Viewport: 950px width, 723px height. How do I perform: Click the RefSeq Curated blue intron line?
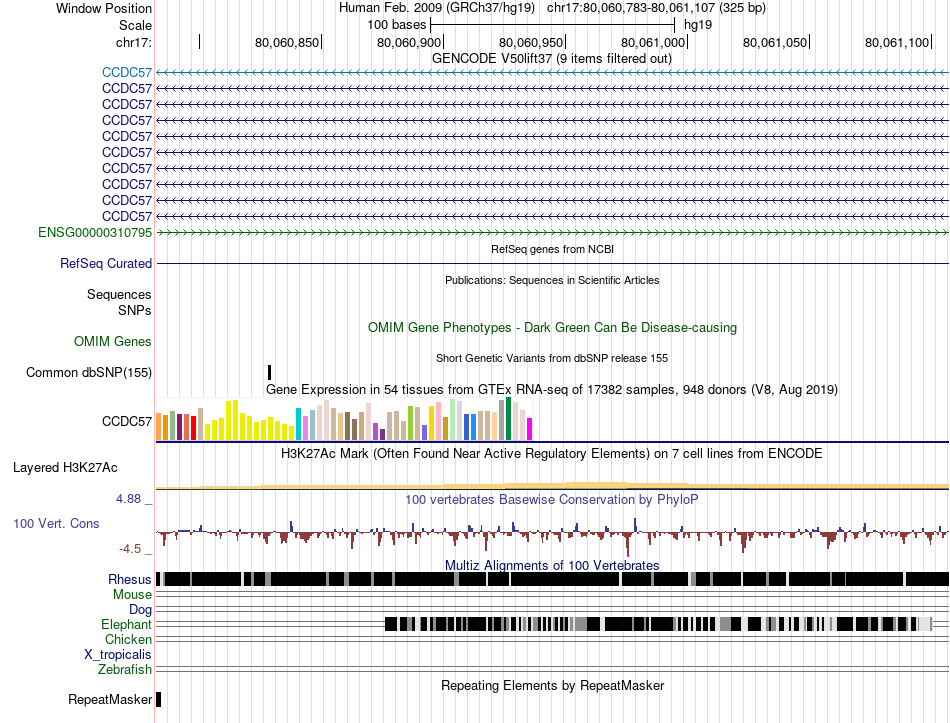point(552,264)
